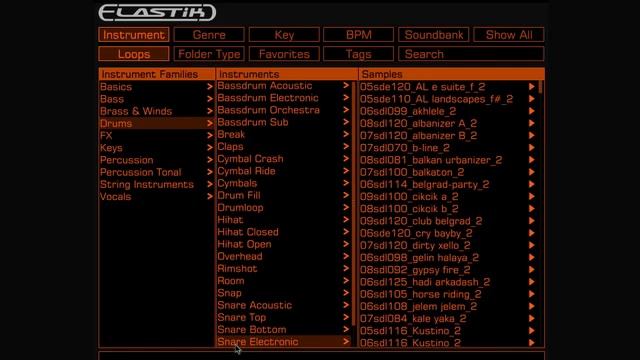Play sample 09sdl120_club belgrad_2

coord(531,221)
